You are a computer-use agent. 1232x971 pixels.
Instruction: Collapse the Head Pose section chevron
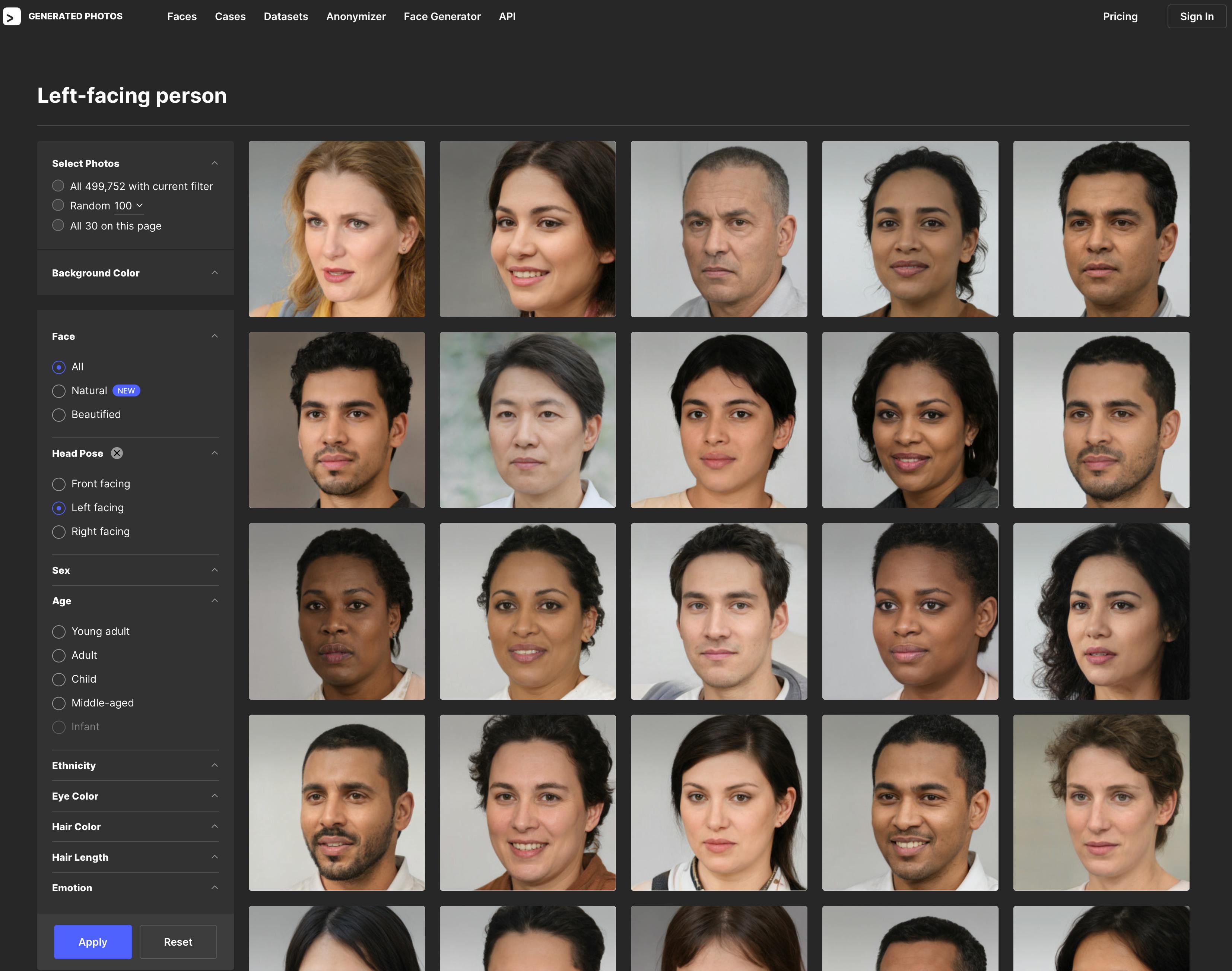214,453
